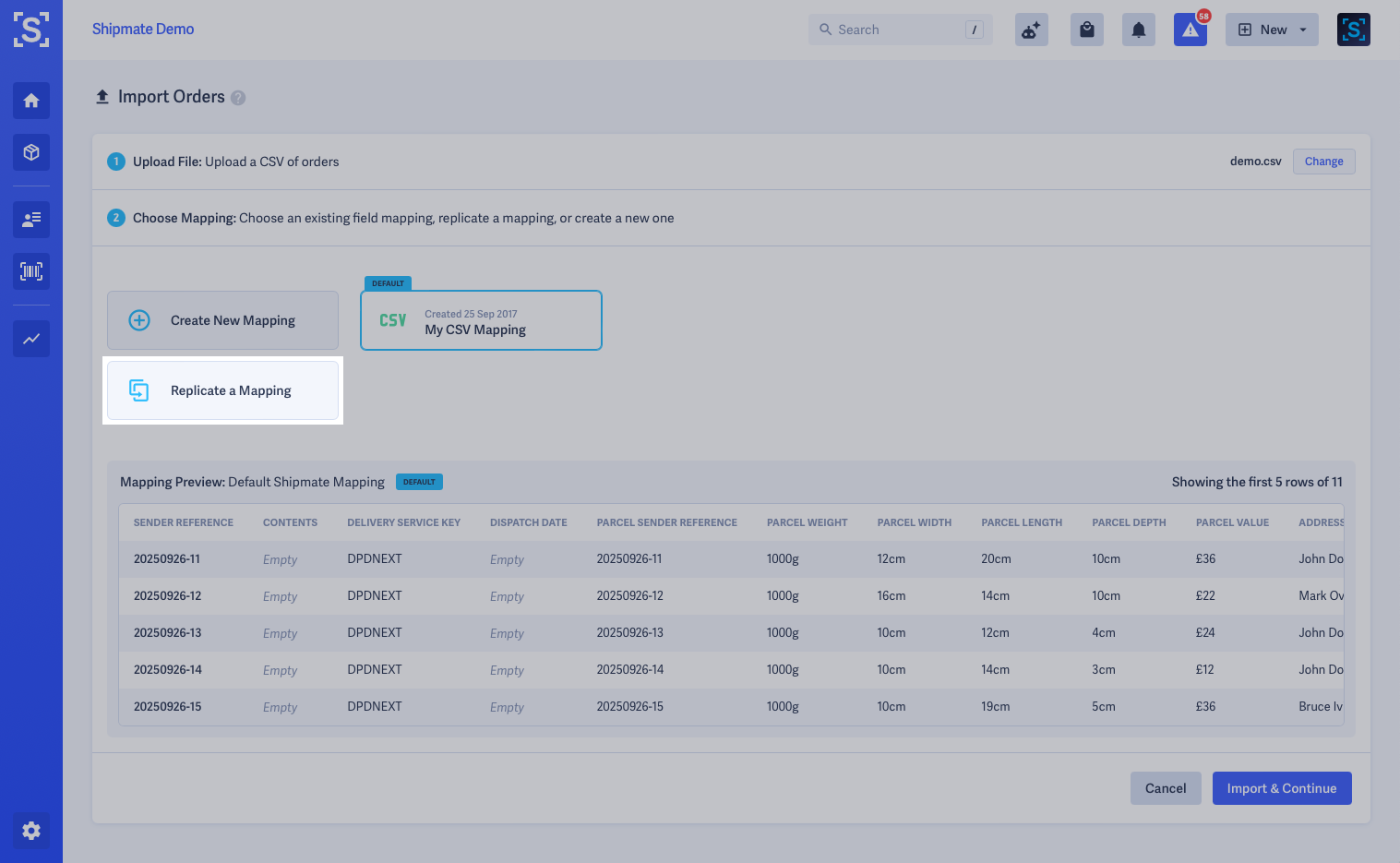Open the barcode scan icon in sidebar
Viewport: 1400px width, 863px height.
coord(31,271)
